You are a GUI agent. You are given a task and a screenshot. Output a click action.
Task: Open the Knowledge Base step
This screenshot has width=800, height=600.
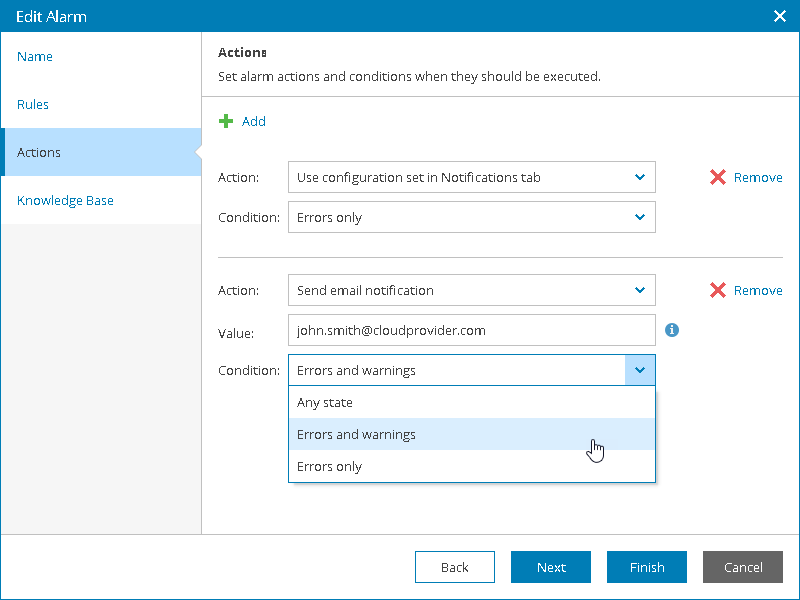pyautogui.click(x=65, y=201)
